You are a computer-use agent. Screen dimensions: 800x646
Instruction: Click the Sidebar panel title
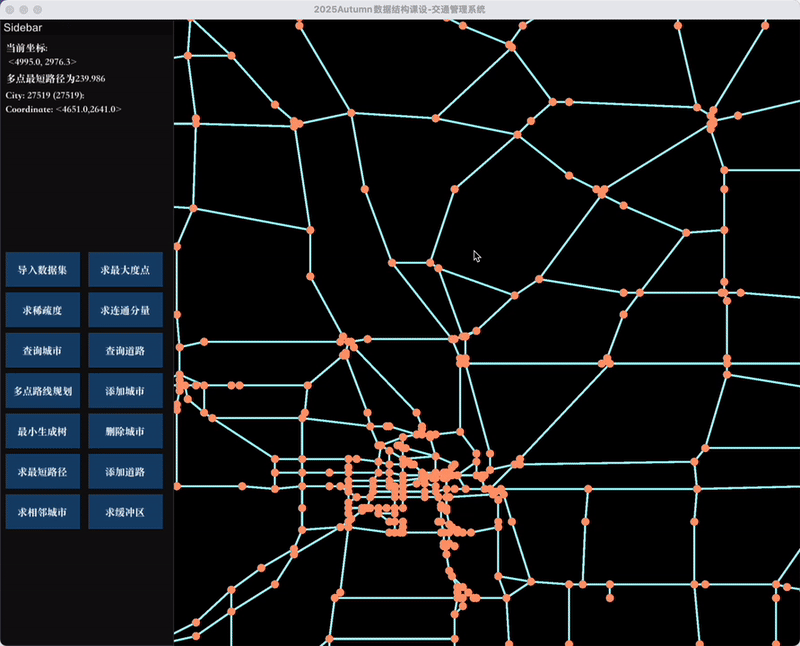click(23, 28)
